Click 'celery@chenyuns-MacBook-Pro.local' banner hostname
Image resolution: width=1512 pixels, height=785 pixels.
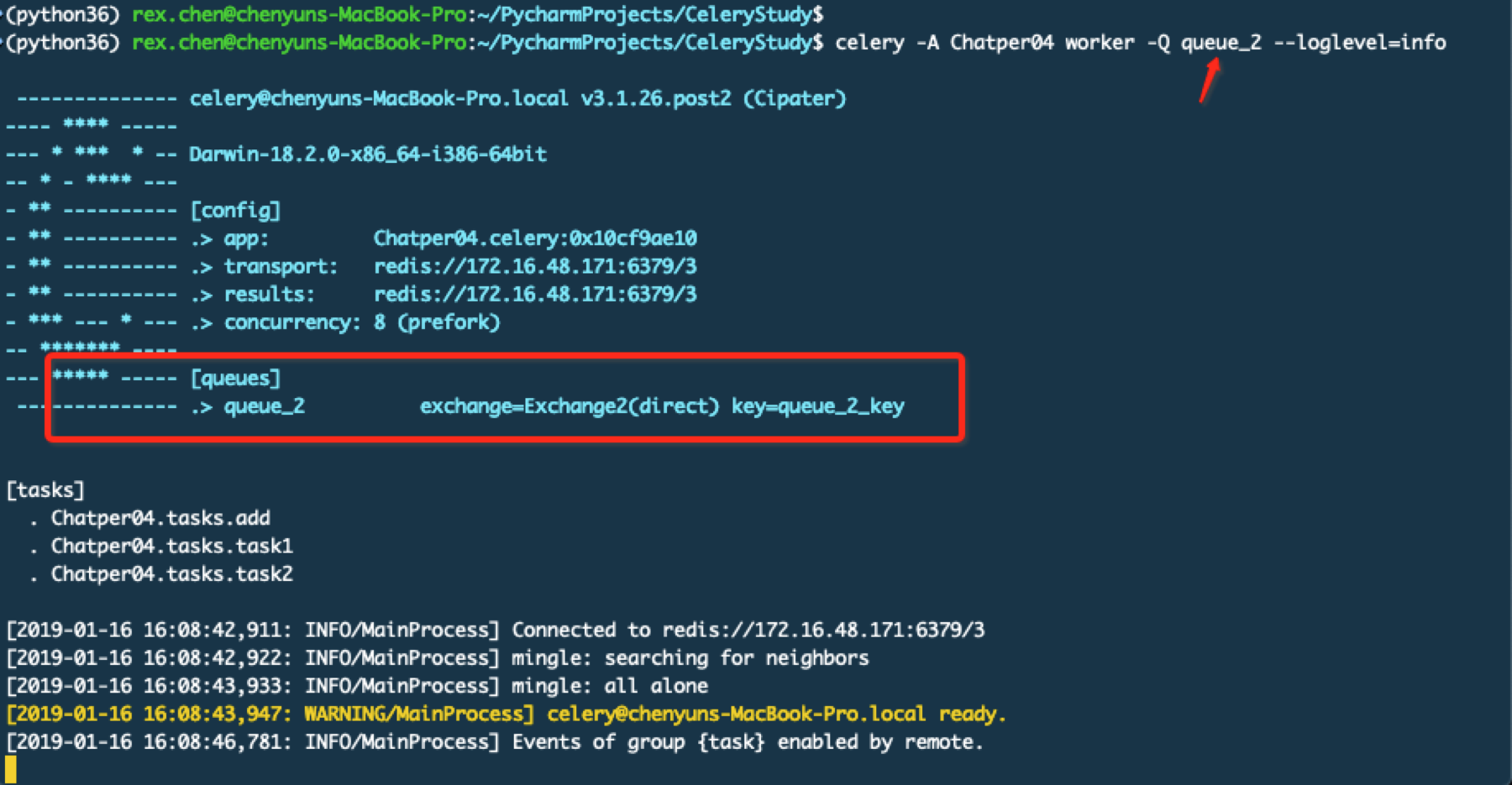[379, 98]
